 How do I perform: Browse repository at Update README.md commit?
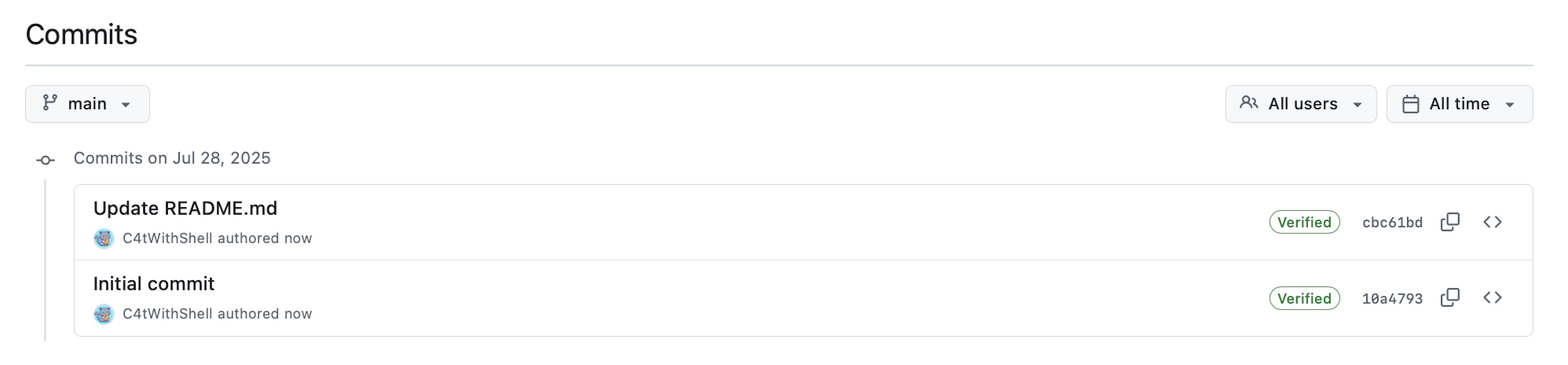click(x=1492, y=222)
